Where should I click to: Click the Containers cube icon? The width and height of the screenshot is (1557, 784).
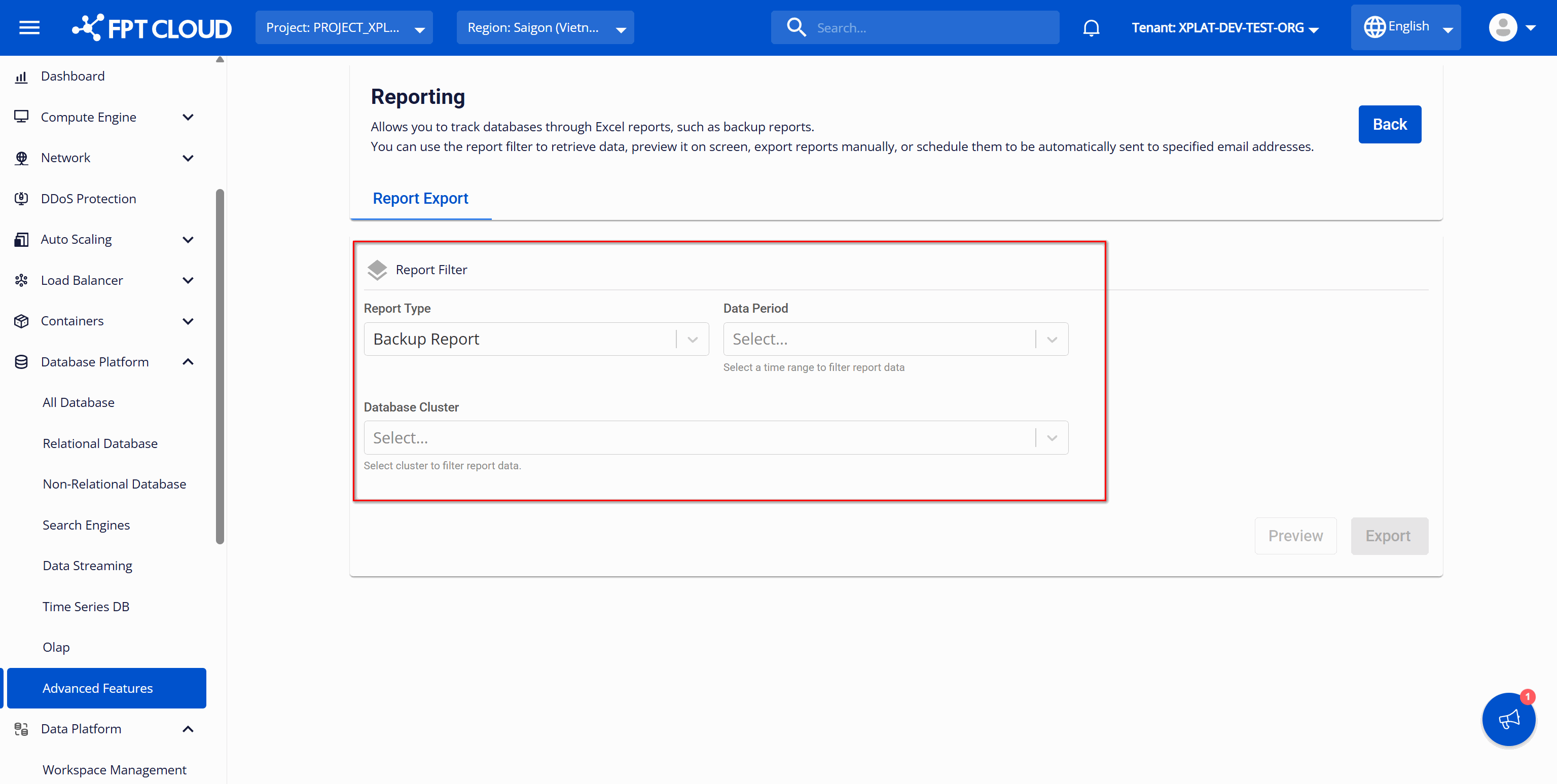(21, 321)
